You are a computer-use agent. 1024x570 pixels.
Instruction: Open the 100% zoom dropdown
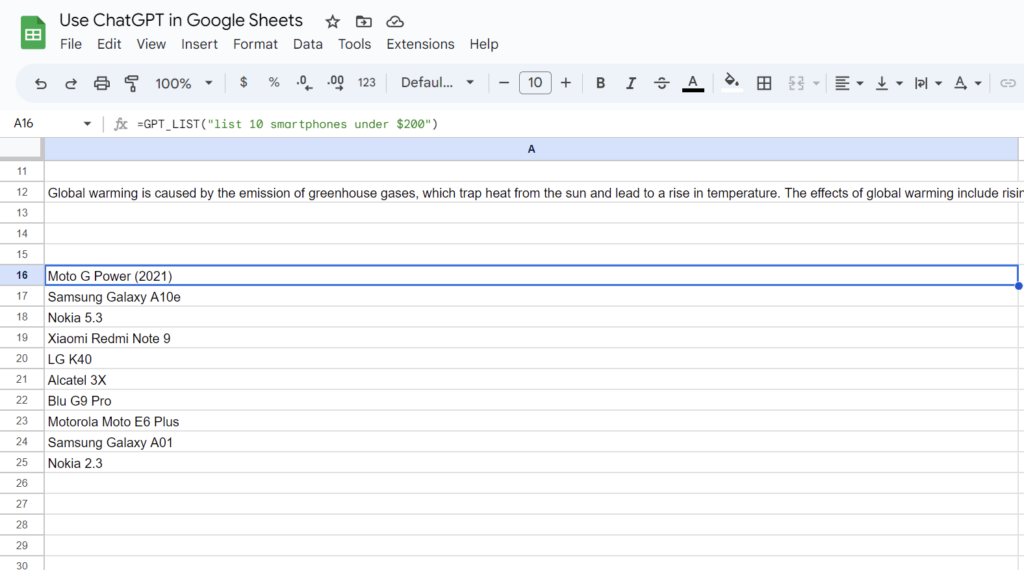click(x=184, y=83)
